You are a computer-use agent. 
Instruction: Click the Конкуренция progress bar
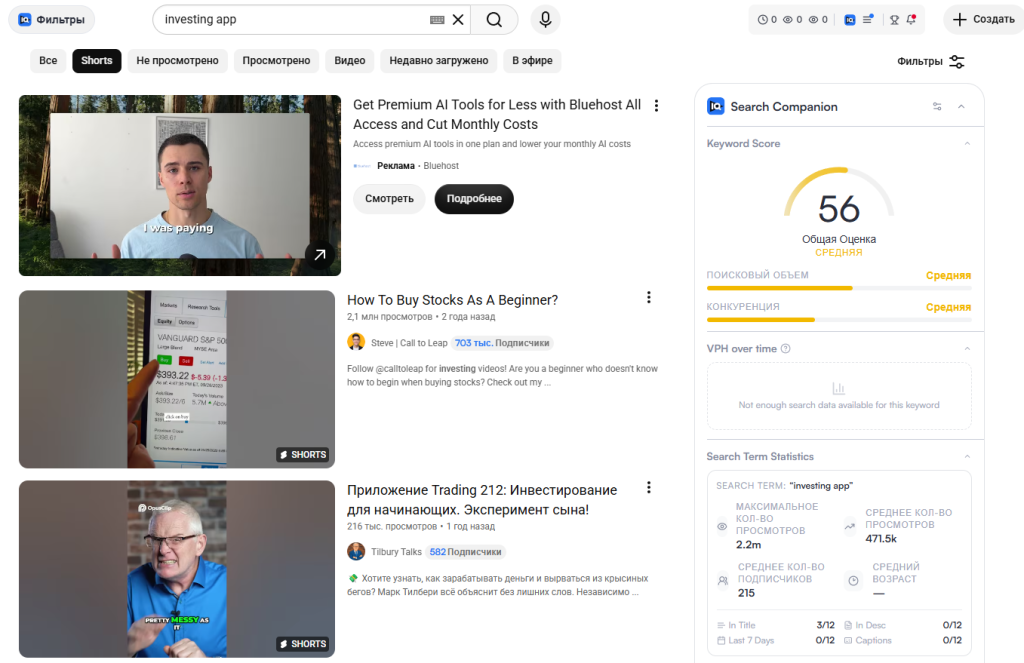tap(839, 319)
